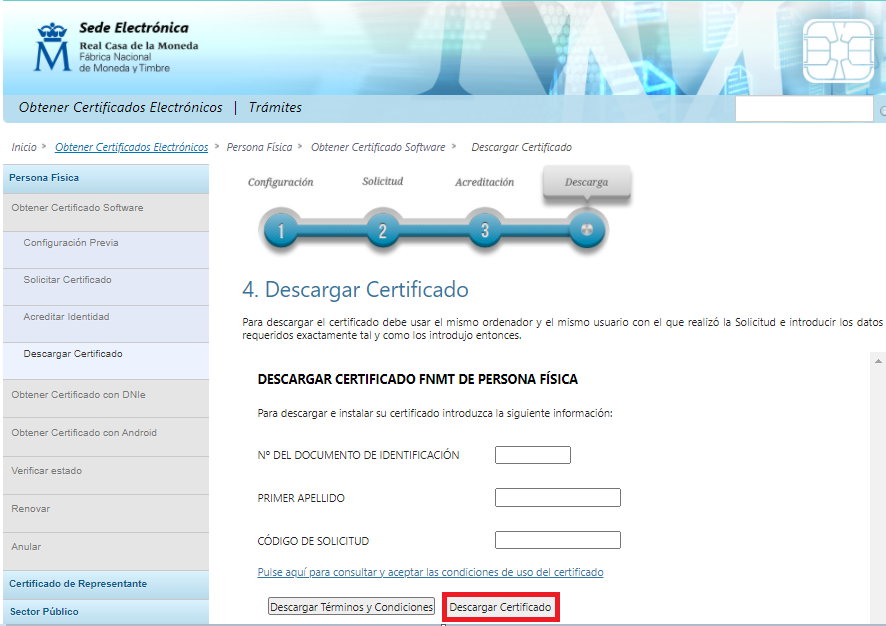The width and height of the screenshot is (886, 626).
Task: Click Persona Física breadcrumb
Action: (259, 147)
